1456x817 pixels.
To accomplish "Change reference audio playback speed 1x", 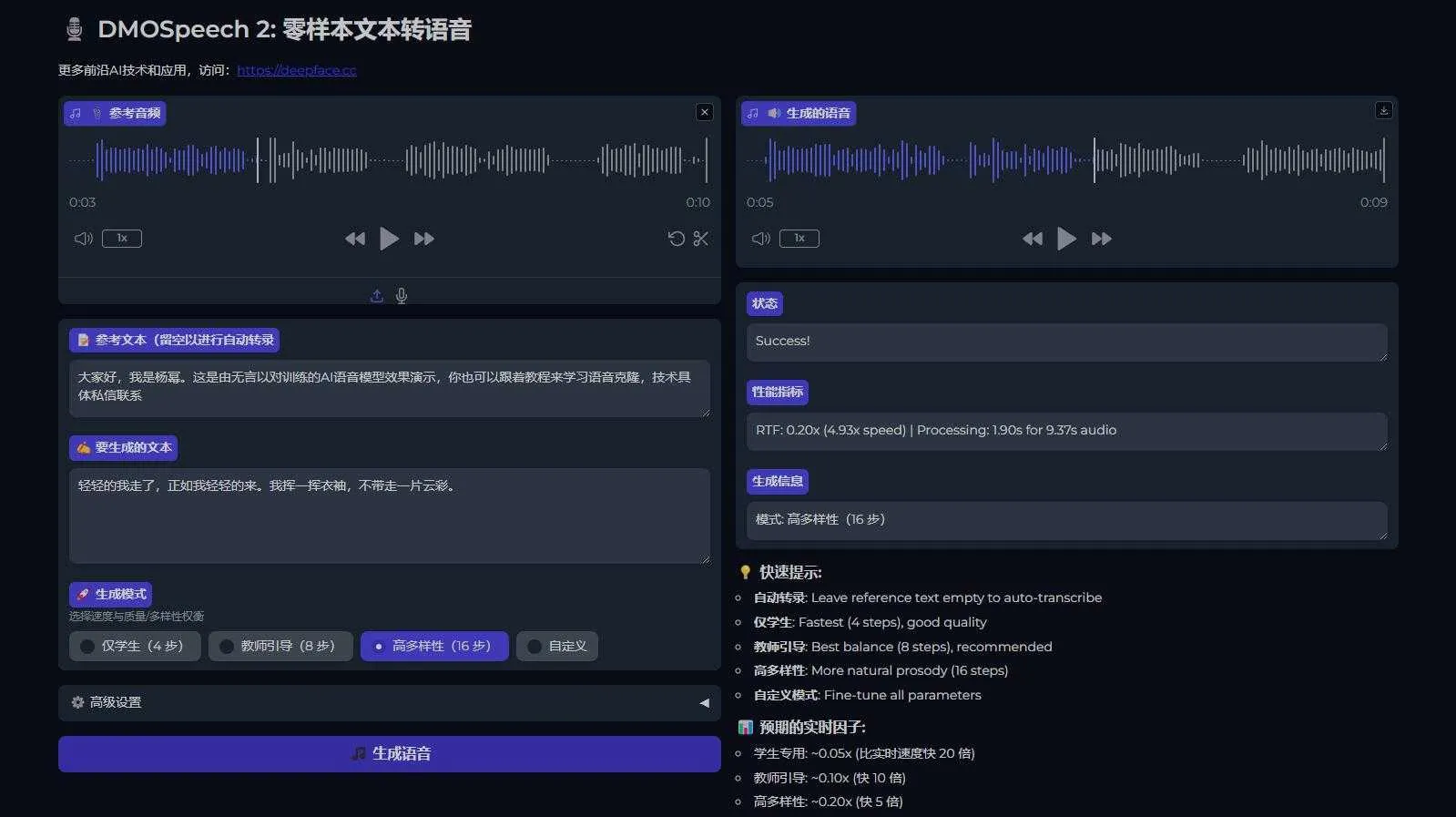I will point(122,239).
